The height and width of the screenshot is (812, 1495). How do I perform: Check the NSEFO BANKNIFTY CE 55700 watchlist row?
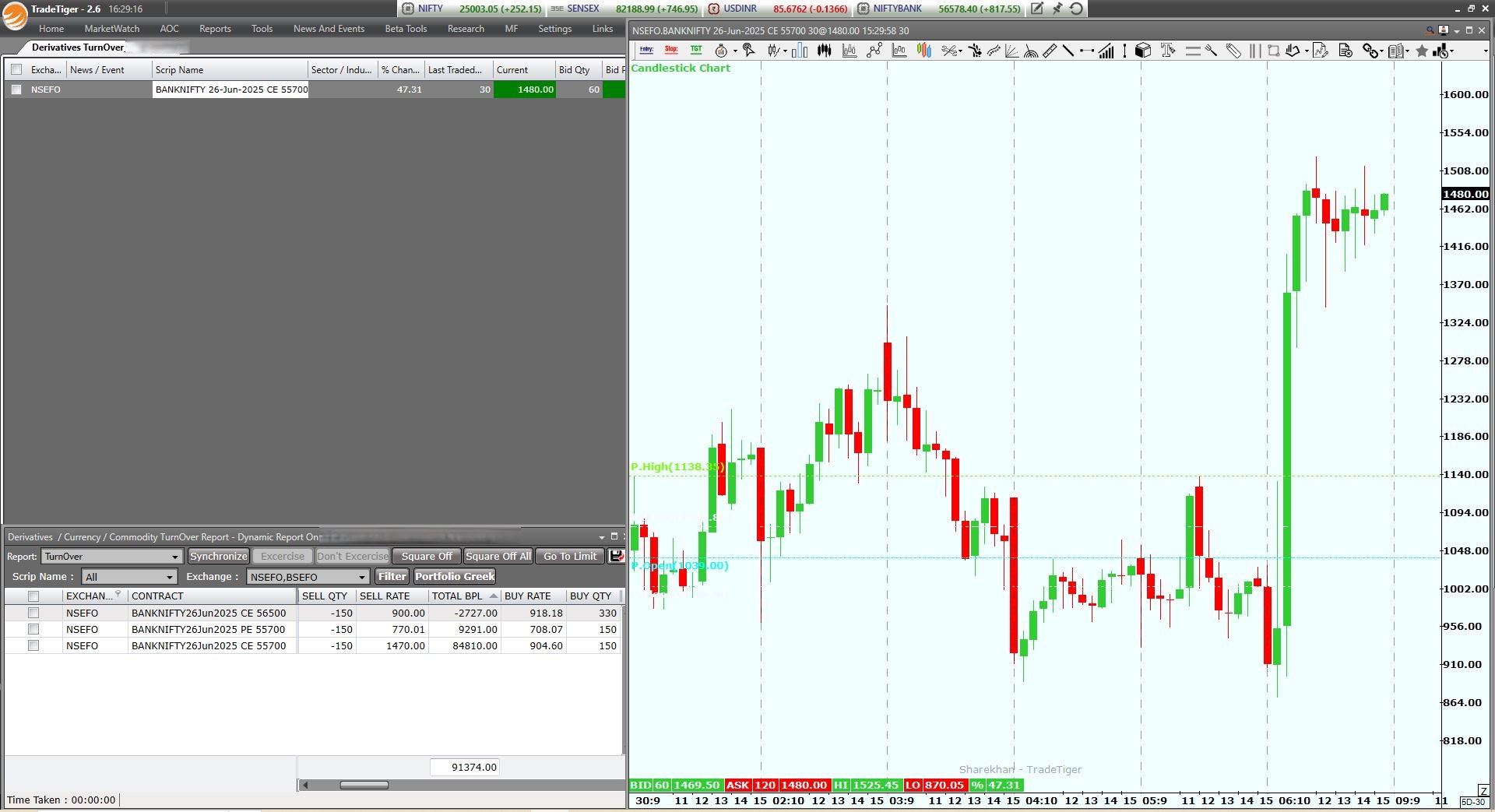(x=16, y=90)
